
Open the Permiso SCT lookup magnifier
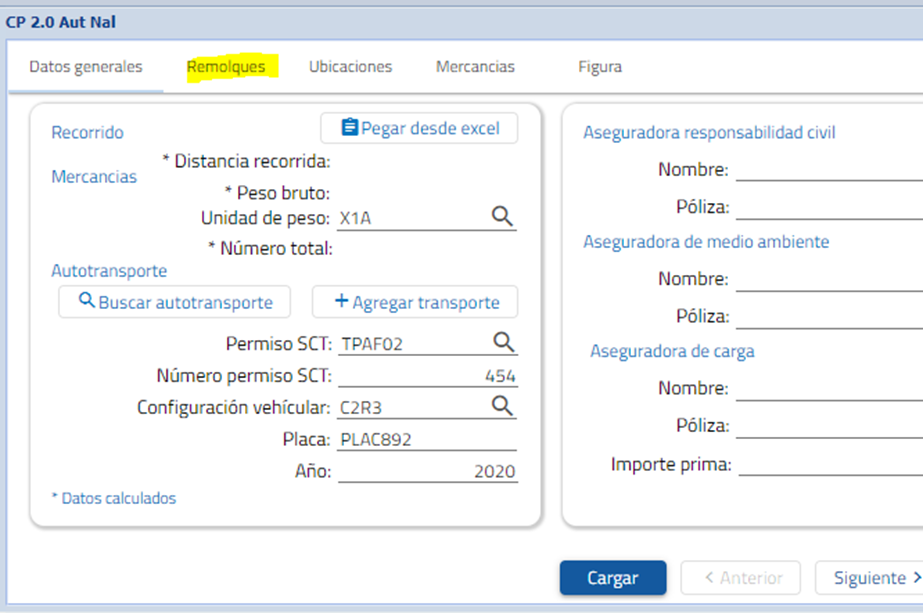pos(502,343)
